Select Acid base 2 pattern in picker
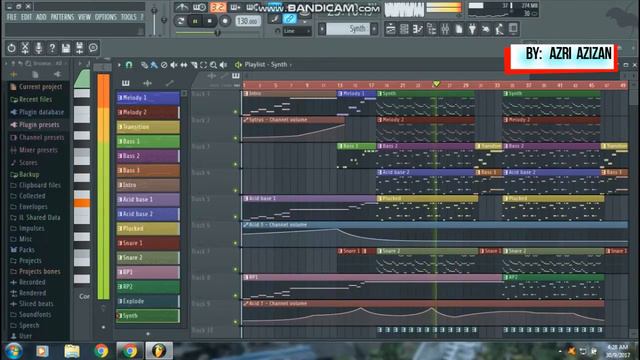Viewport: 640px width, 360px height. click(x=148, y=214)
